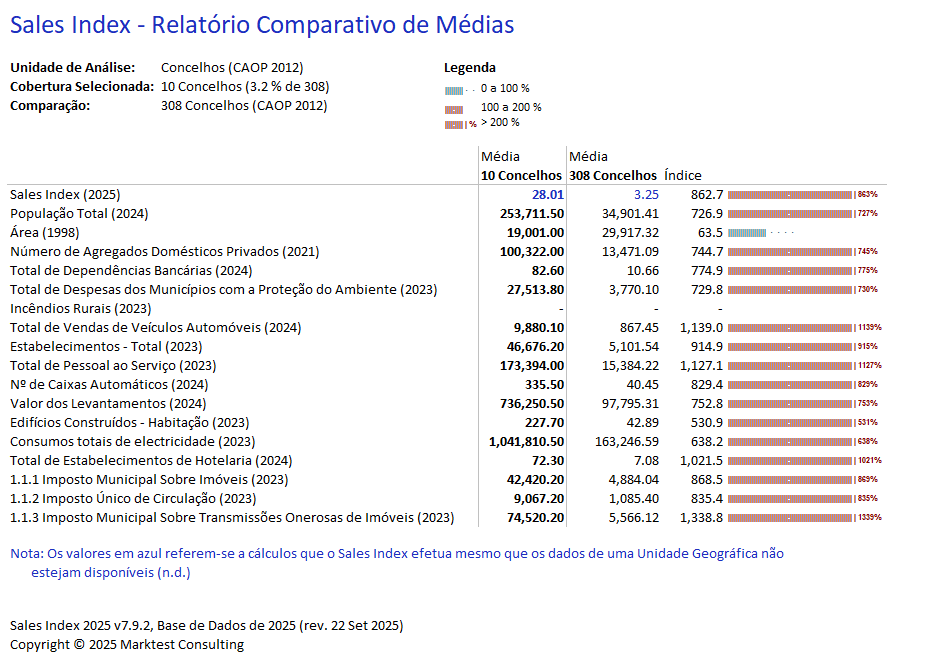Image resolution: width=936 pixels, height=657 pixels.
Task: Click the Legenda heading
Action: tap(470, 68)
